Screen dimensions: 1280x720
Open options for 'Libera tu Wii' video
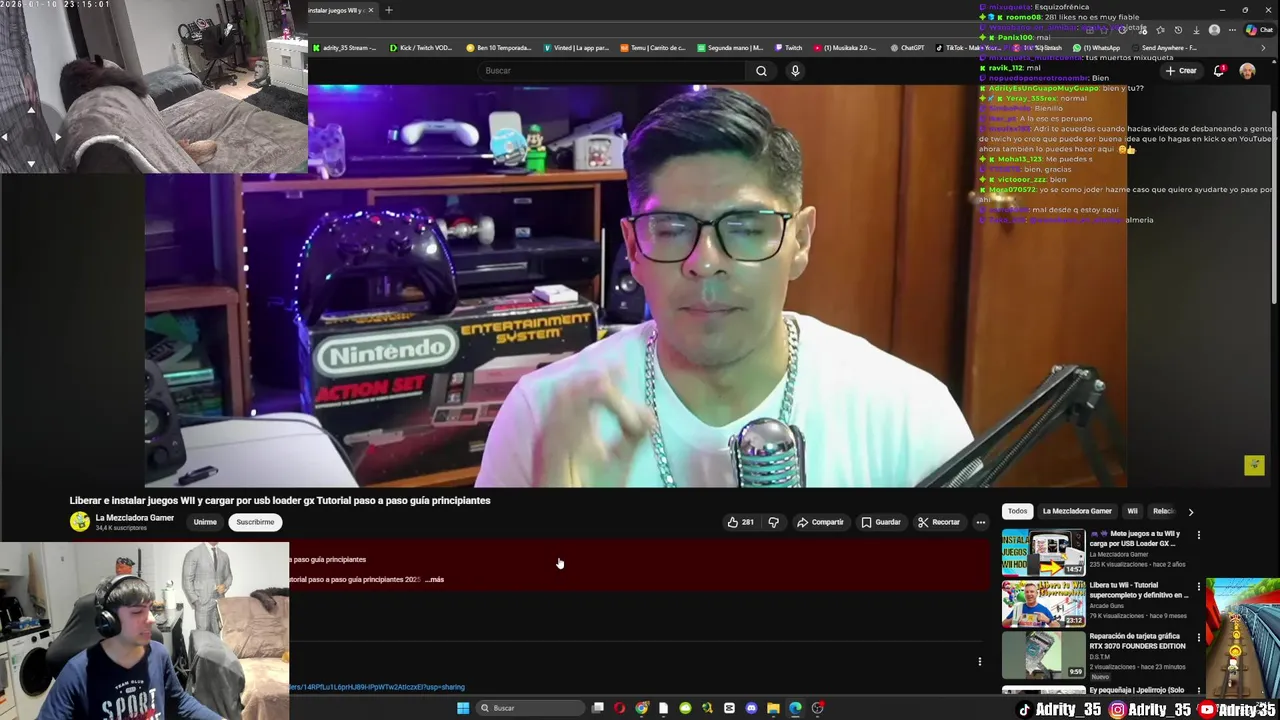[1199, 587]
